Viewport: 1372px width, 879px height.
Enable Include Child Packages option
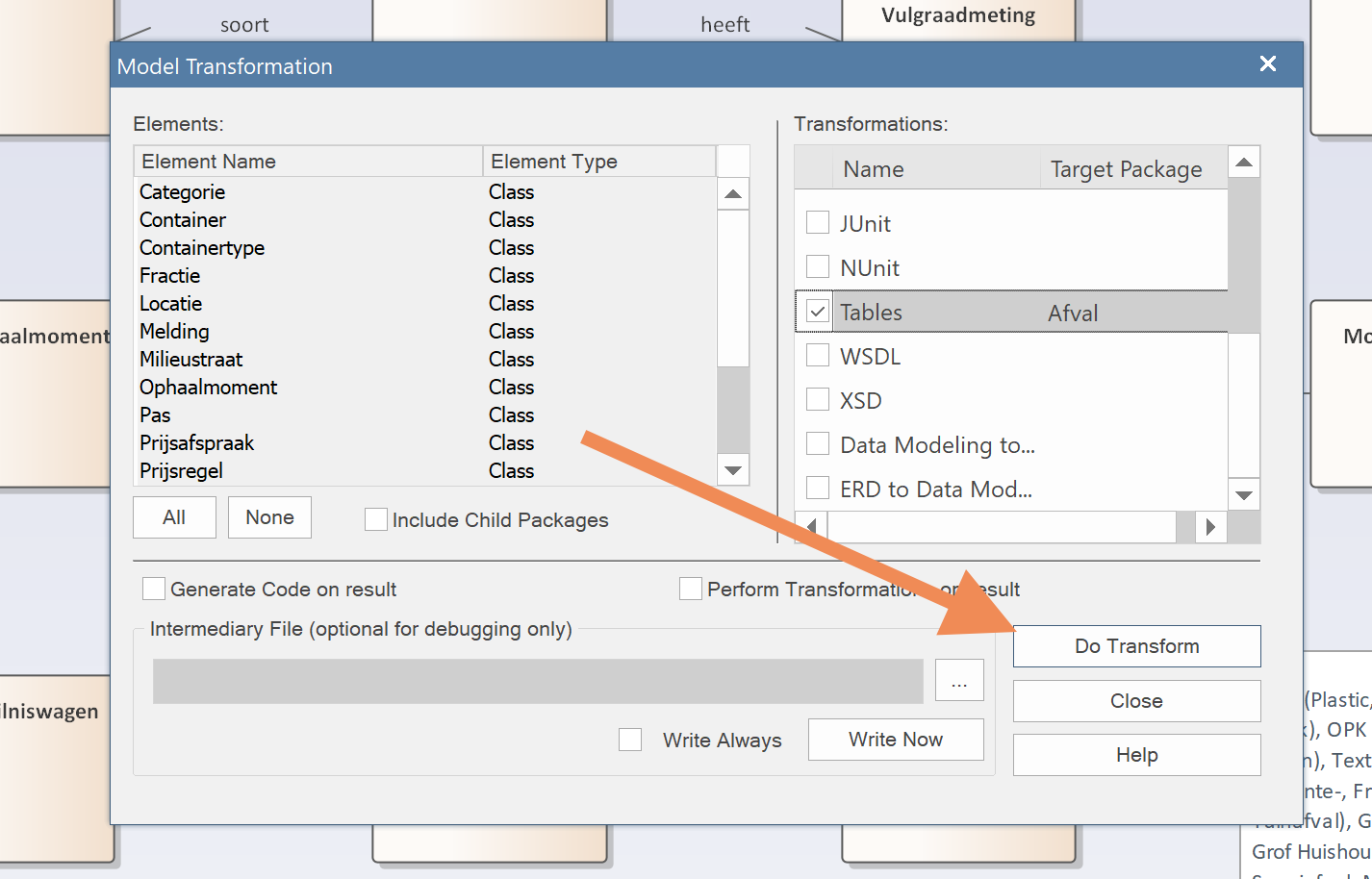point(376,520)
